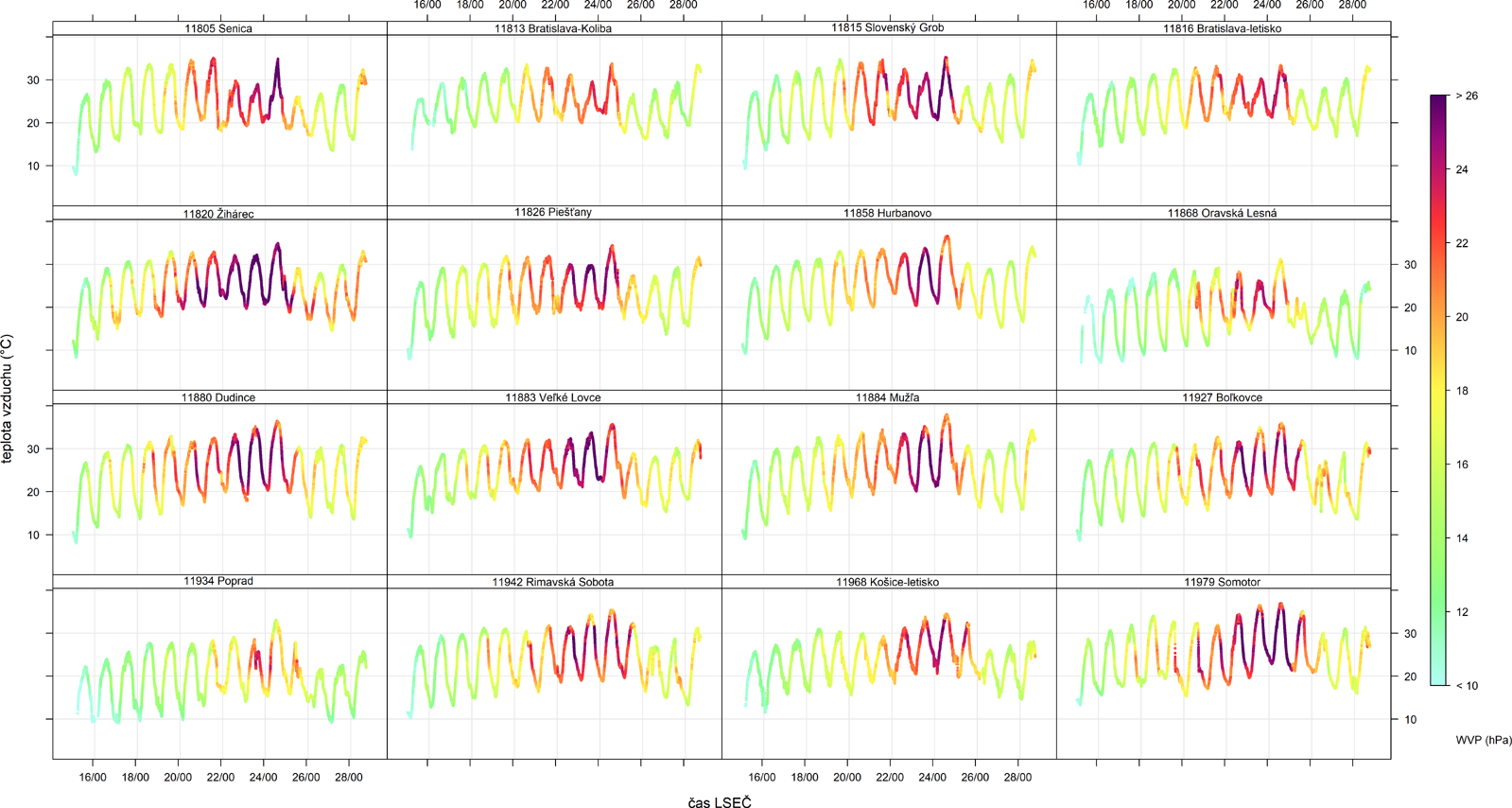This screenshot has width=1512, height=808.
Task: Click the 11820 Žihárec panel header
Action: point(218,214)
